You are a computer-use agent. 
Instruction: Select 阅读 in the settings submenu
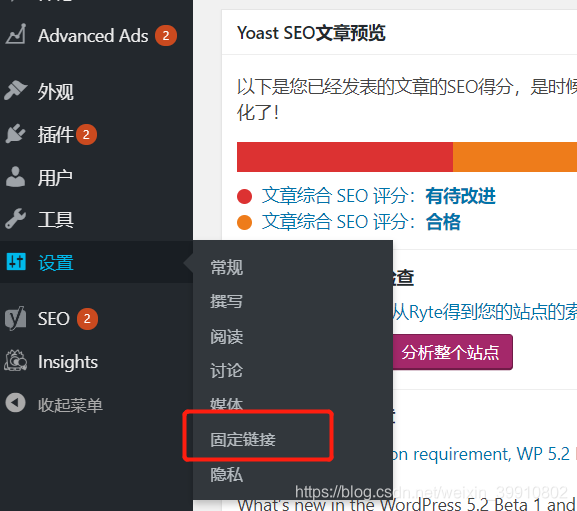click(x=226, y=336)
